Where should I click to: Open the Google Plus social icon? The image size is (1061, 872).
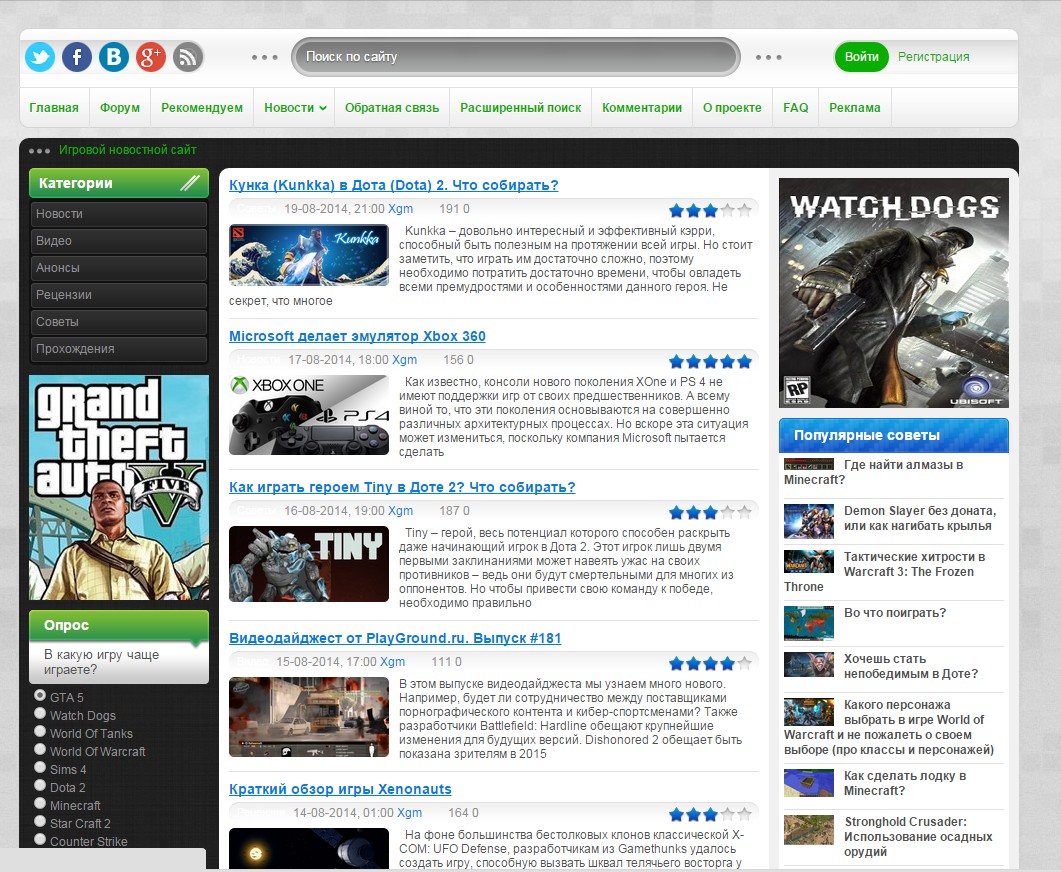pos(151,57)
